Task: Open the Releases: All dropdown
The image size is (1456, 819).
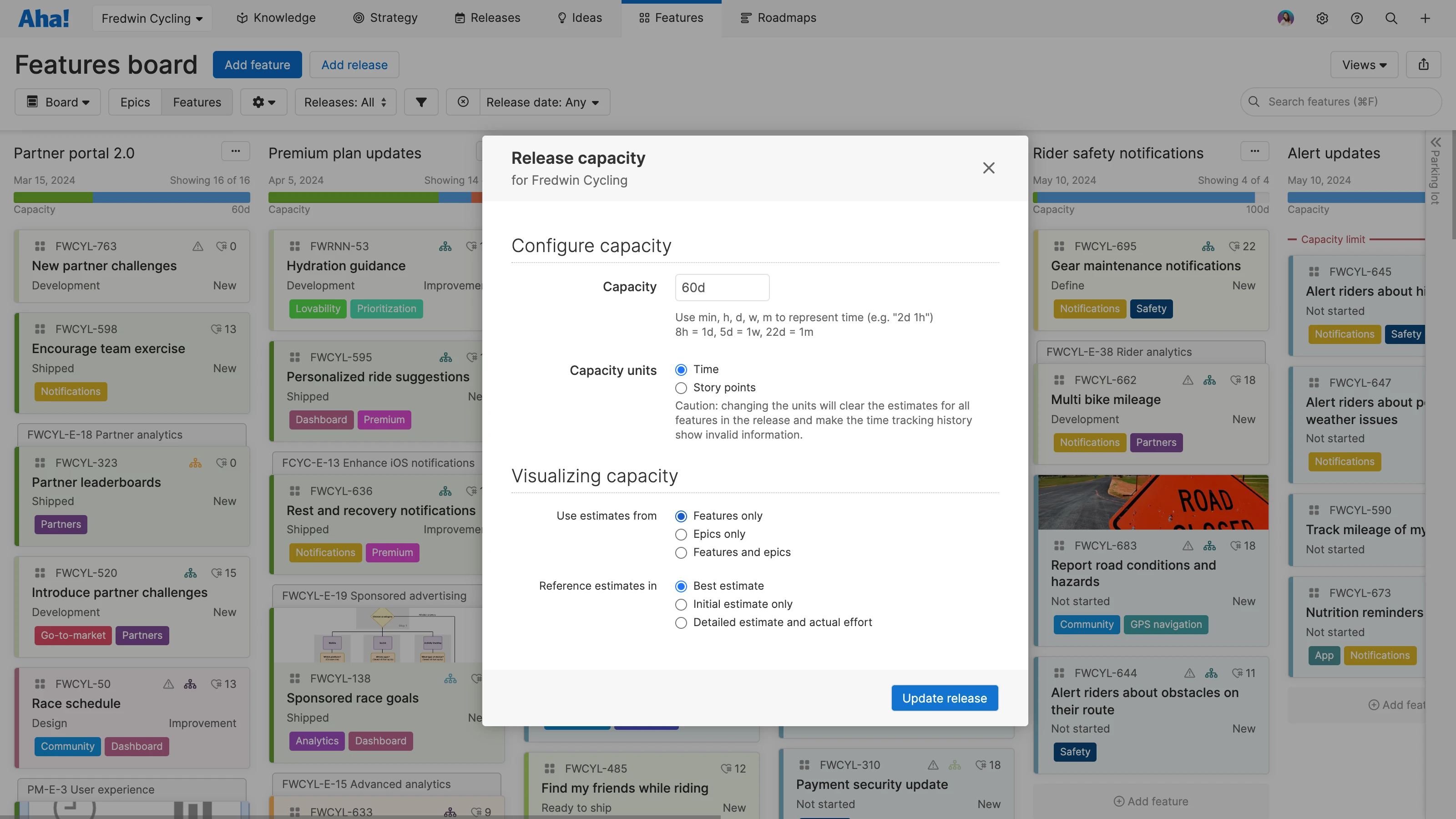Action: [345, 102]
